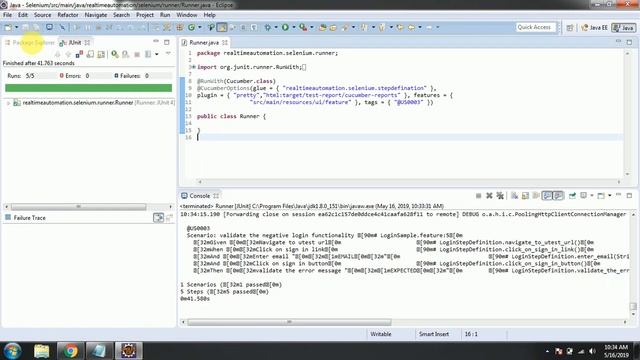Toggle Console Word Wrap icon
Screen dimensions: 640x360
[536, 196]
